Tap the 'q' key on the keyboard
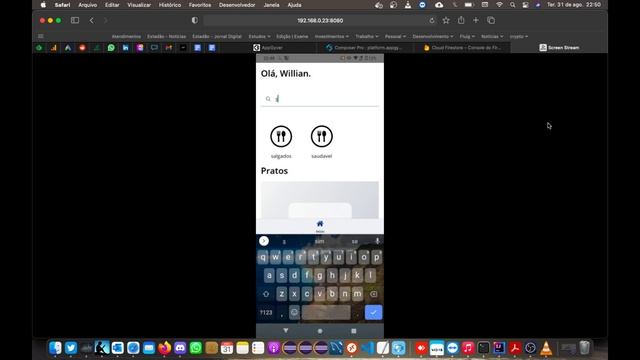The height and width of the screenshot is (360, 640). point(263,258)
